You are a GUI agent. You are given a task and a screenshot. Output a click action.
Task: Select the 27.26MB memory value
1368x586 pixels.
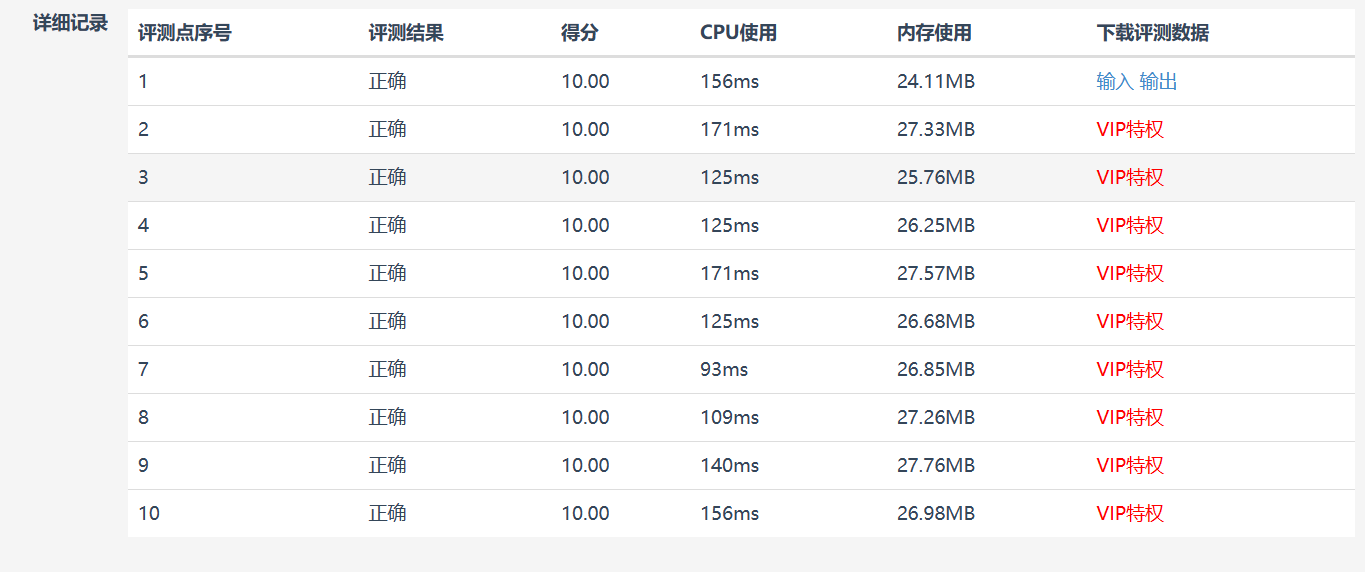click(936, 418)
